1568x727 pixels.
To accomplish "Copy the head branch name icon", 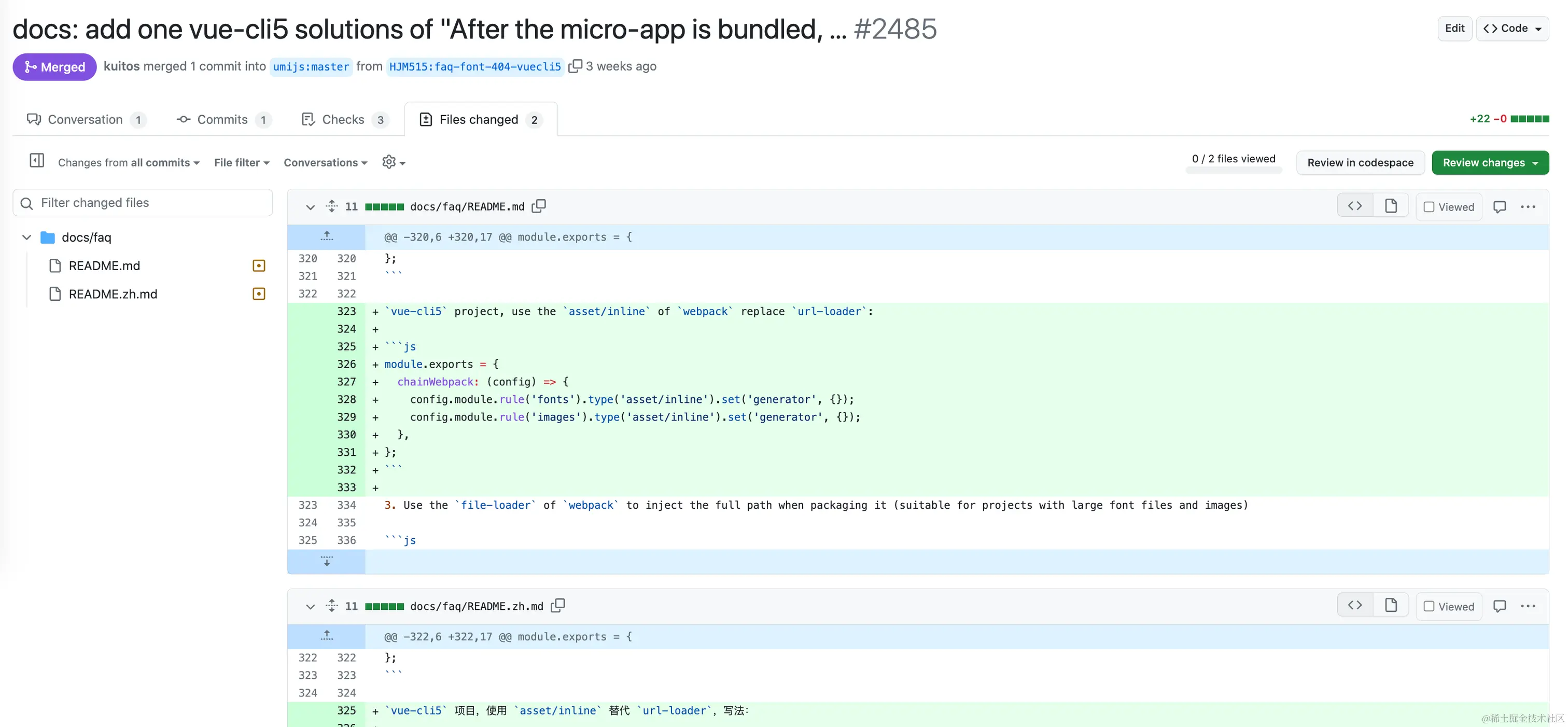I will coord(575,66).
